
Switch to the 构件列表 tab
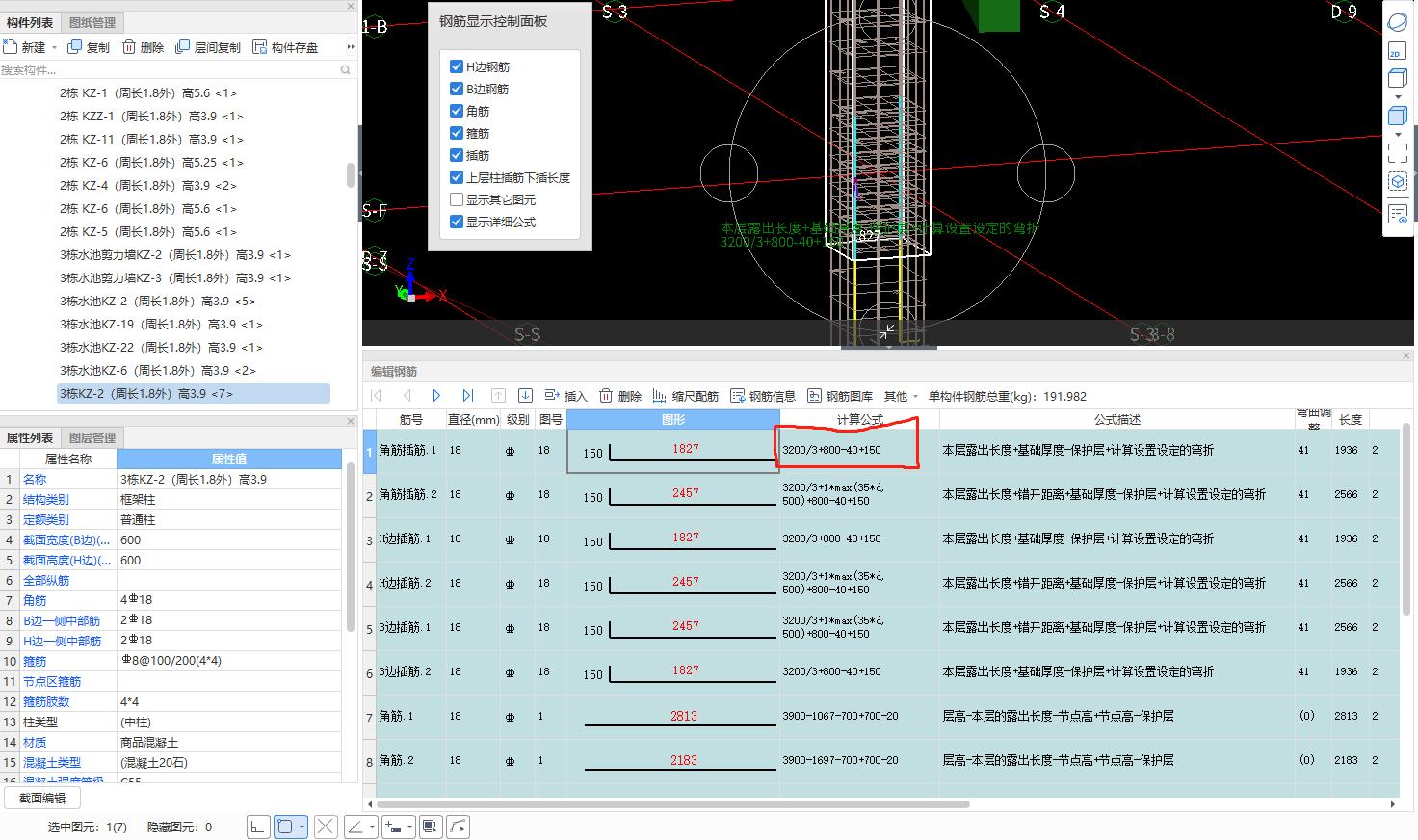pos(30,22)
